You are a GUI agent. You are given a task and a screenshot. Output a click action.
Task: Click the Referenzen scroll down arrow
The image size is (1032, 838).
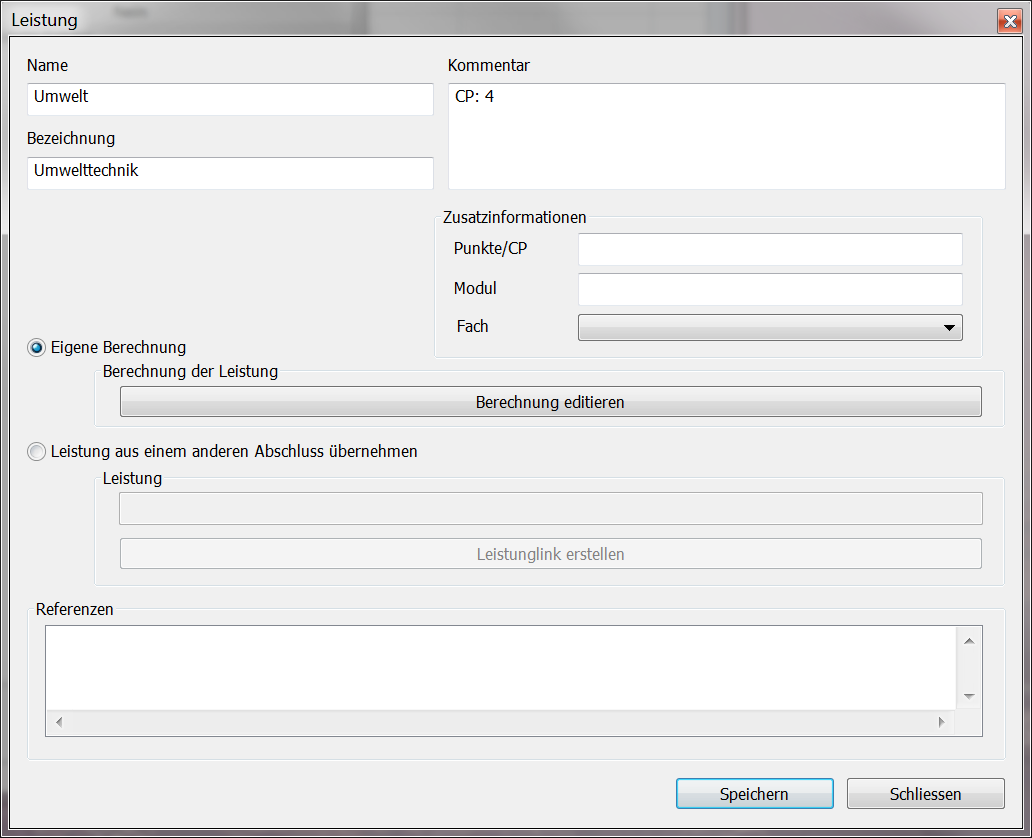pyautogui.click(x=968, y=696)
